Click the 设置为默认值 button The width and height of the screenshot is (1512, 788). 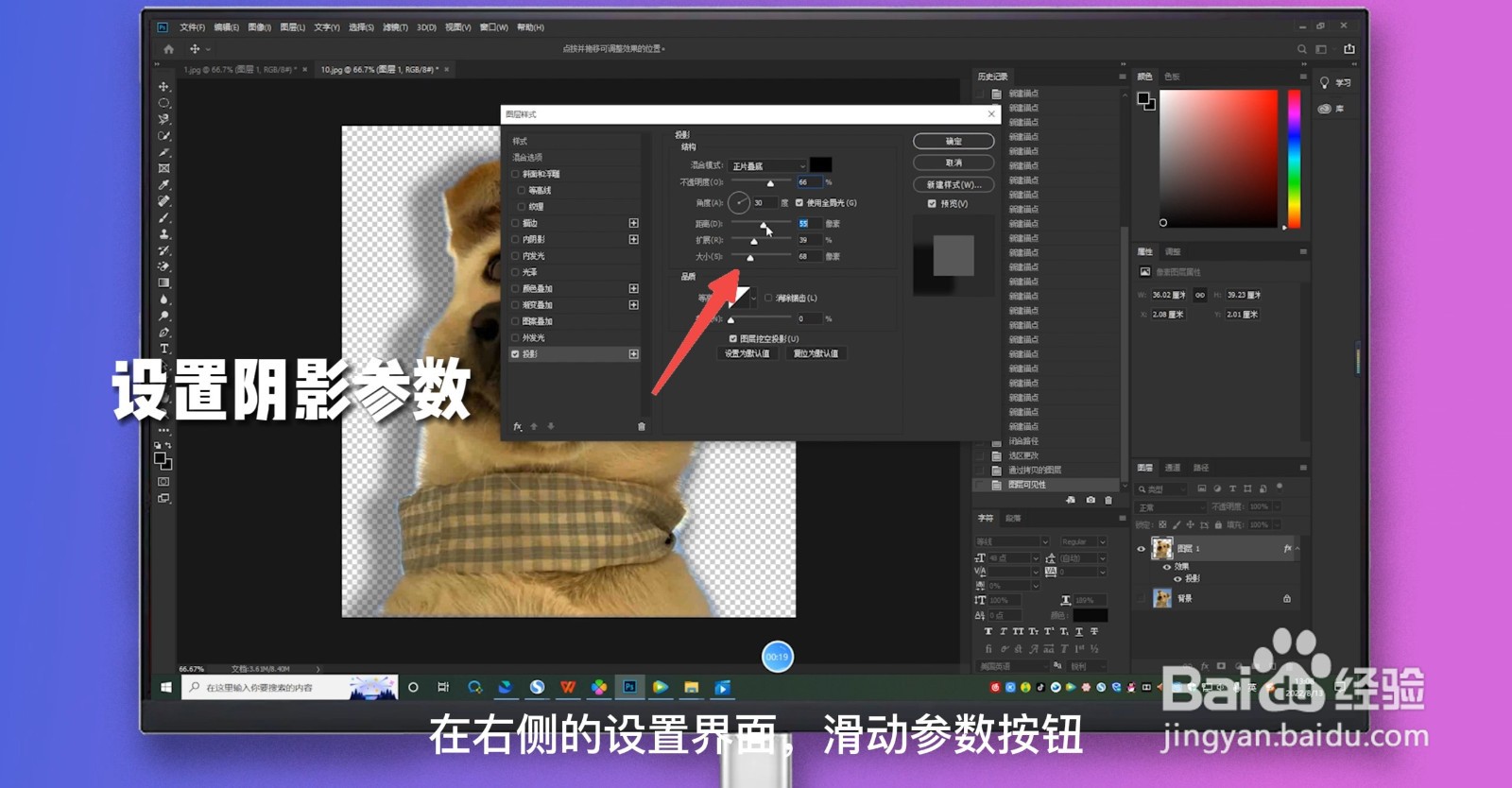[x=747, y=353]
